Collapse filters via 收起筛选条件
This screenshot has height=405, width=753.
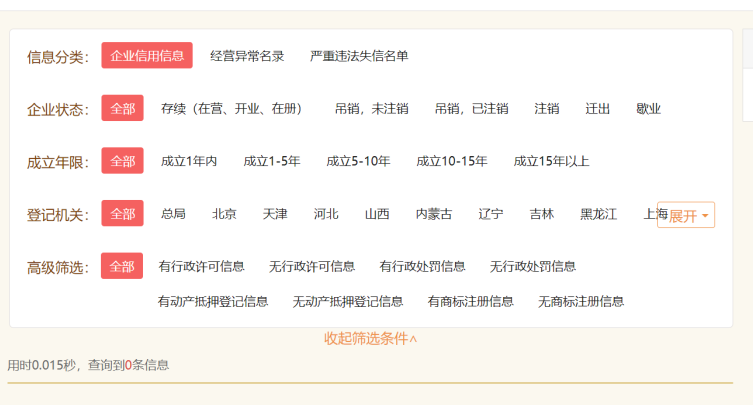(x=370, y=339)
